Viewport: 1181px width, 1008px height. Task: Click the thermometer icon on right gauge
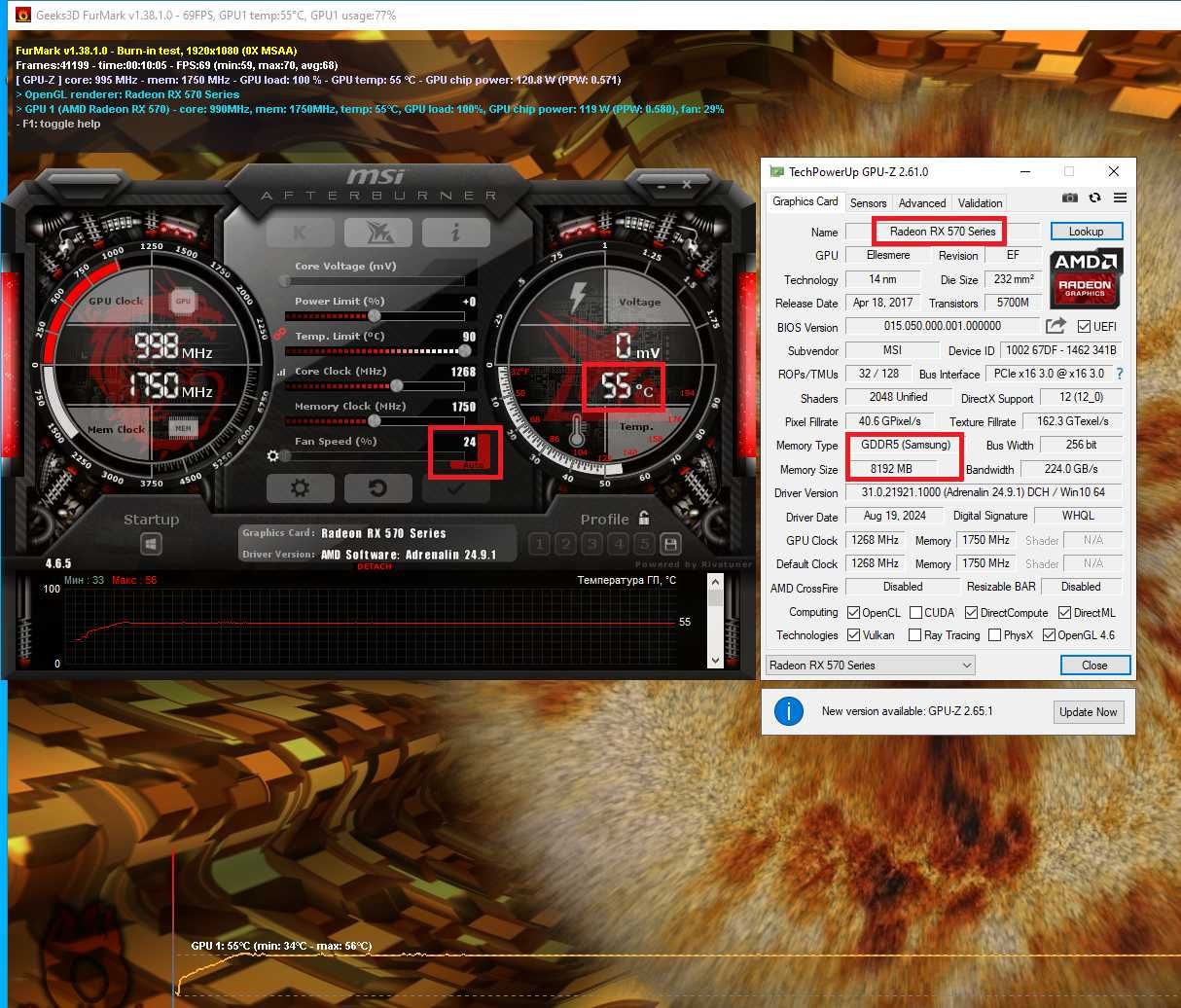click(x=577, y=430)
